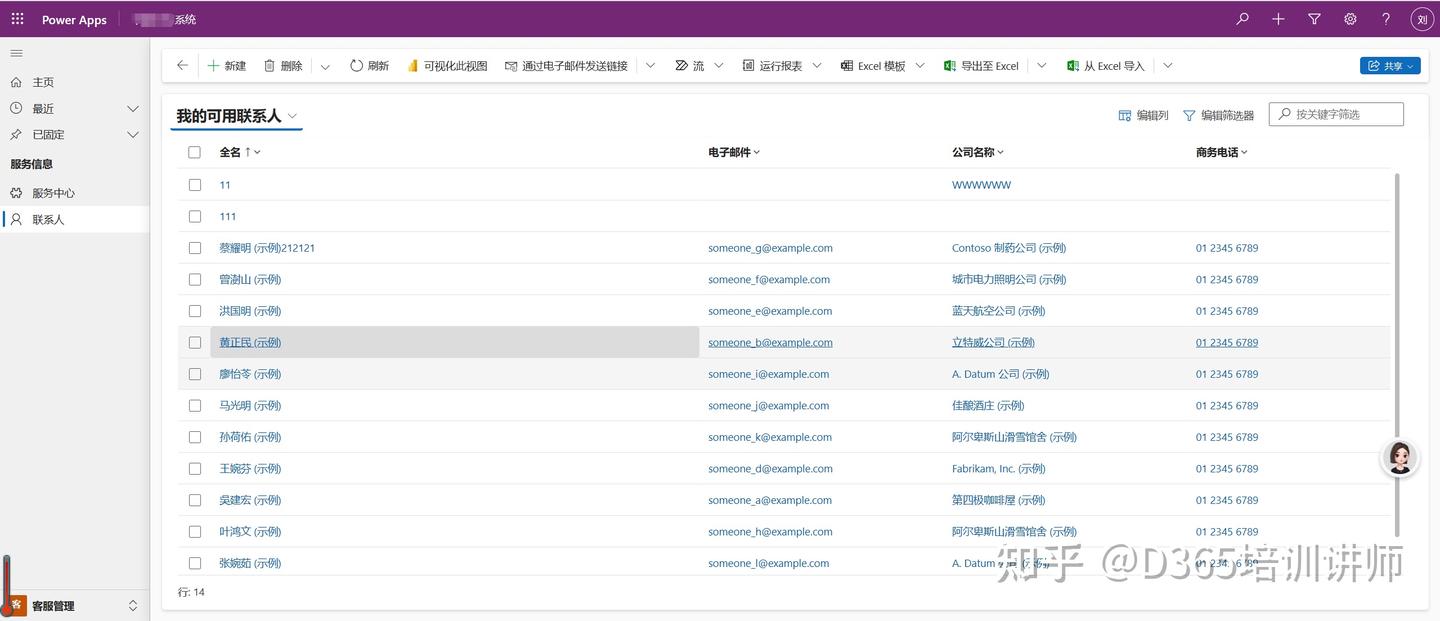Screen dimensions: 1440x621
Task: Check the row for 曾澍山 (示例)
Action: tap(194, 279)
